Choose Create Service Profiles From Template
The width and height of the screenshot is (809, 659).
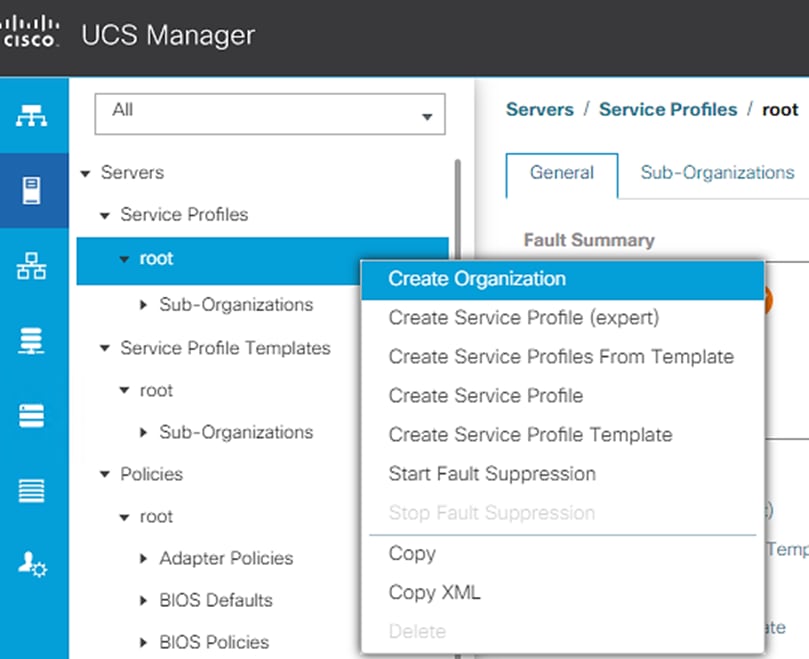[561, 357]
